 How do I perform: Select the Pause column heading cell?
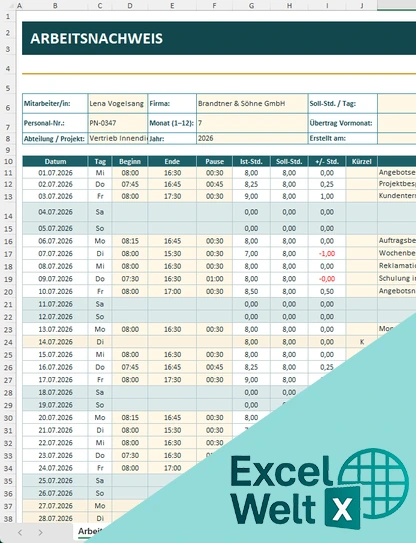(214, 161)
